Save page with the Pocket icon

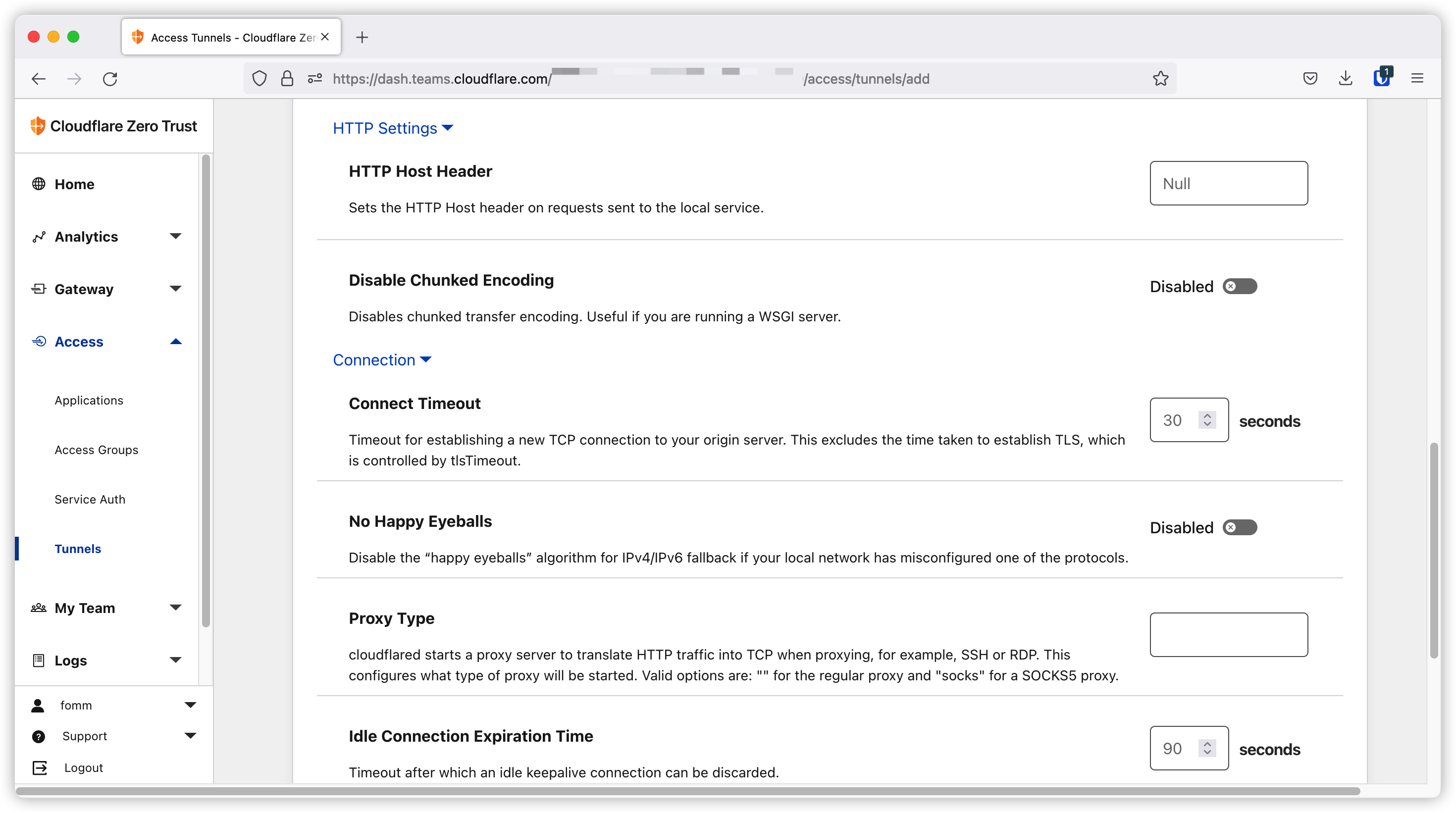point(1309,79)
